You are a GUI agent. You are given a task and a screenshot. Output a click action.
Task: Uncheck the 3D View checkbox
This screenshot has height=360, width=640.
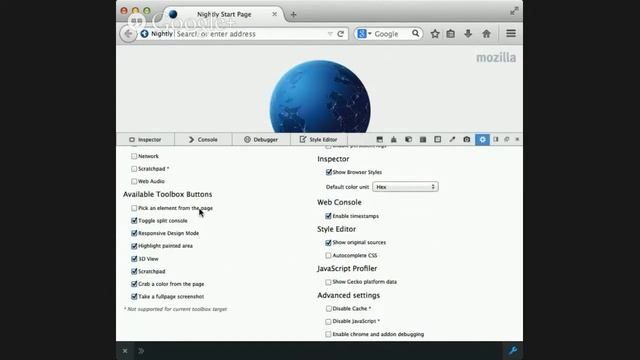pyautogui.click(x=134, y=259)
